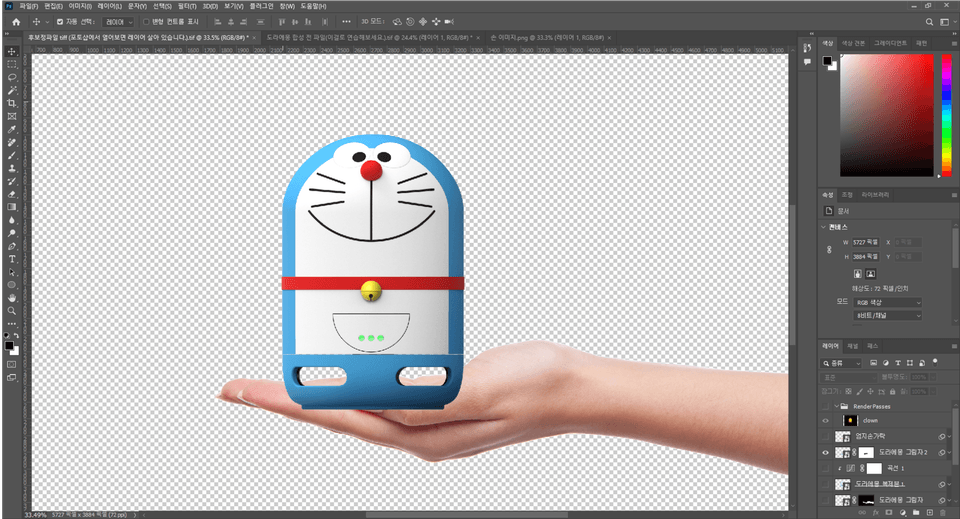
Task: Select the Path Selection tool
Action: pos(12,272)
